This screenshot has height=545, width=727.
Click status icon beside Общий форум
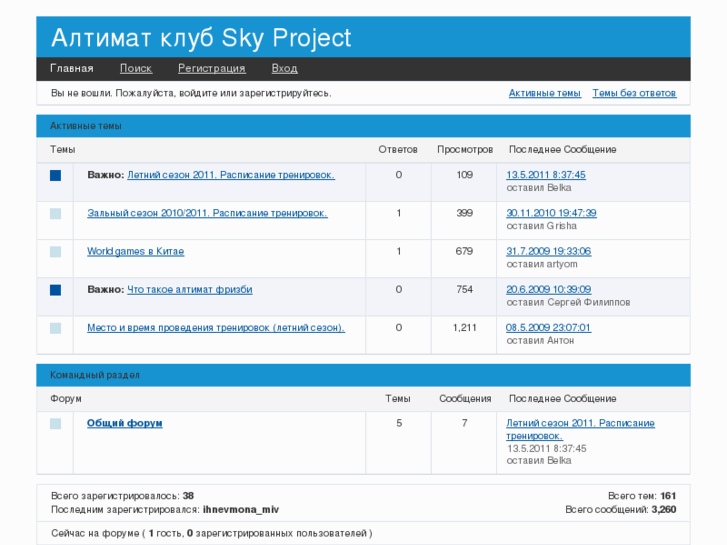55,424
